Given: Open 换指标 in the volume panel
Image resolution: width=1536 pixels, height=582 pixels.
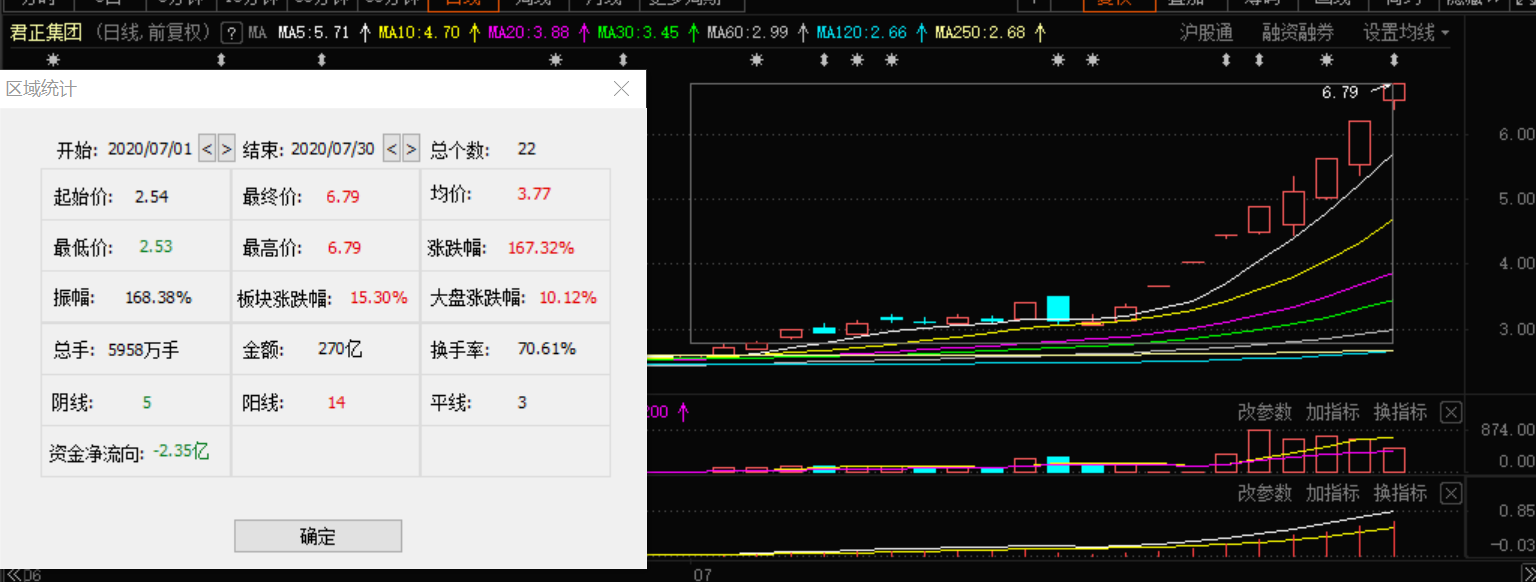Looking at the screenshot, I should click(x=1400, y=412).
